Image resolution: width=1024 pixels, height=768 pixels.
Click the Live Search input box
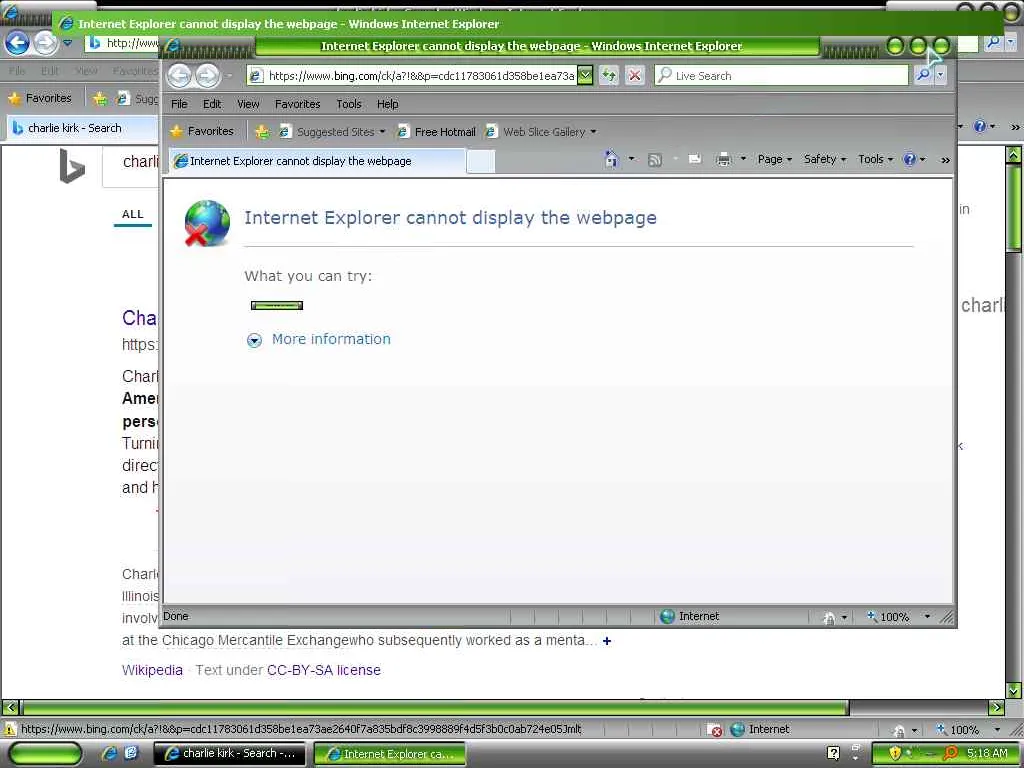tap(782, 76)
